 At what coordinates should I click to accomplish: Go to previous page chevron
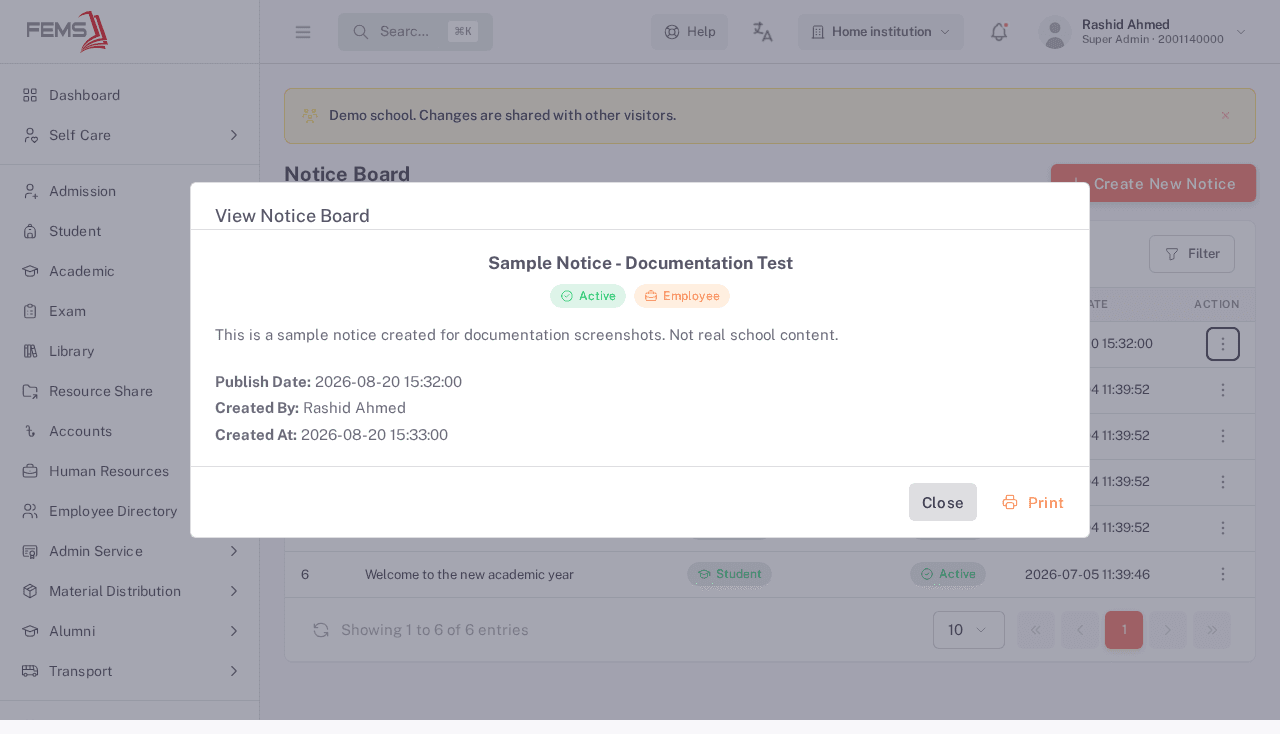click(1080, 630)
